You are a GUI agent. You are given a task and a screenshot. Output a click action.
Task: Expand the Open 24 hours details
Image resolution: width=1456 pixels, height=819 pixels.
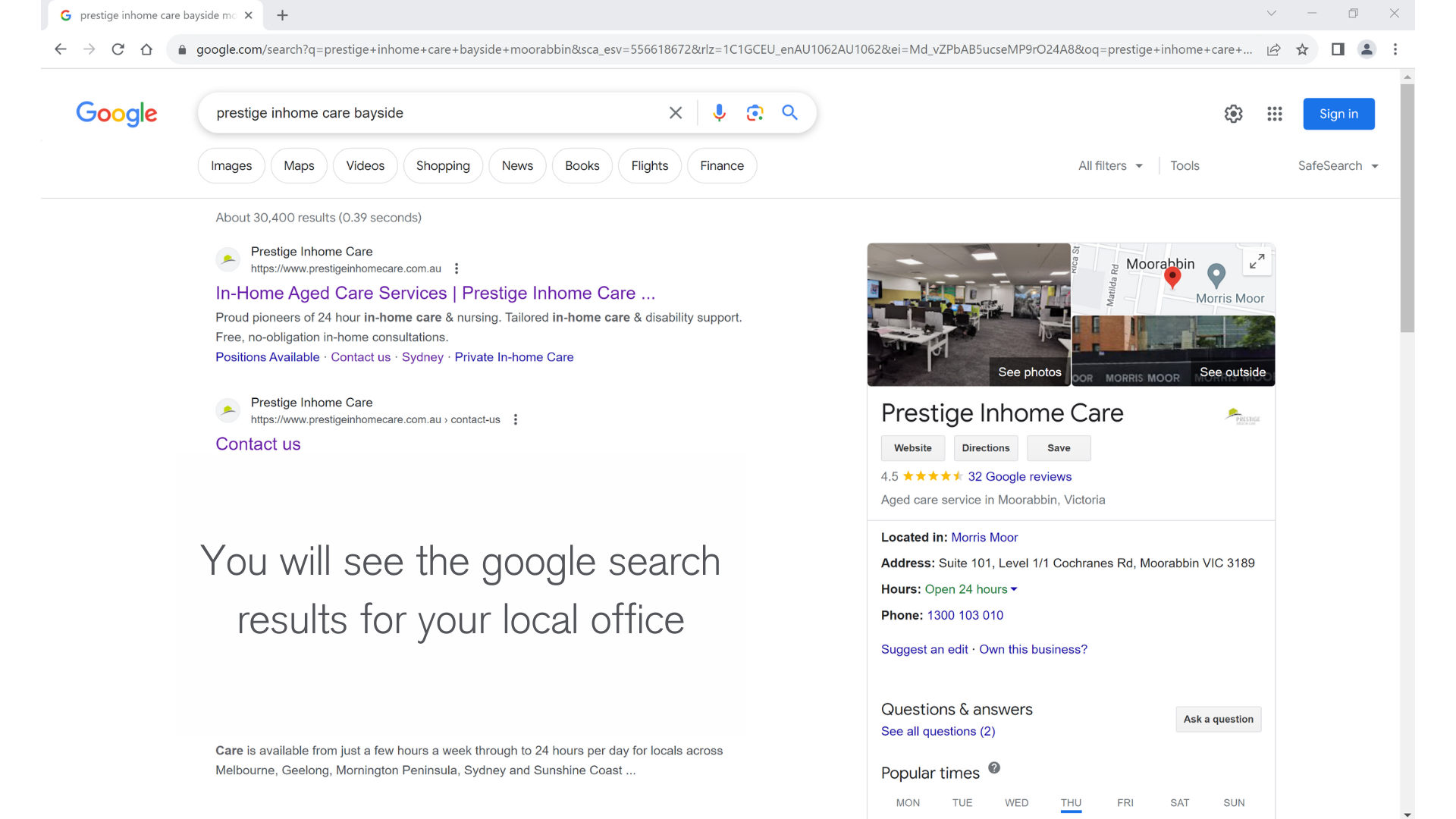pyautogui.click(x=971, y=589)
